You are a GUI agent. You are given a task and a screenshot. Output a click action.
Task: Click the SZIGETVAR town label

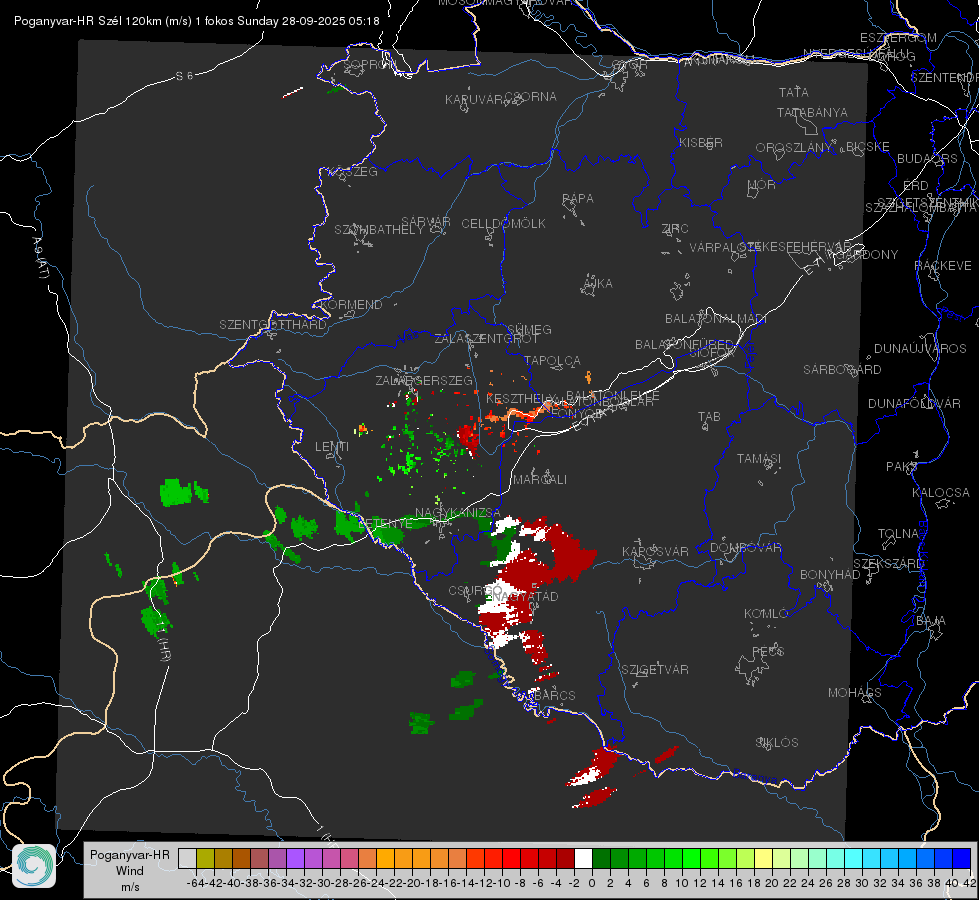pos(655,670)
